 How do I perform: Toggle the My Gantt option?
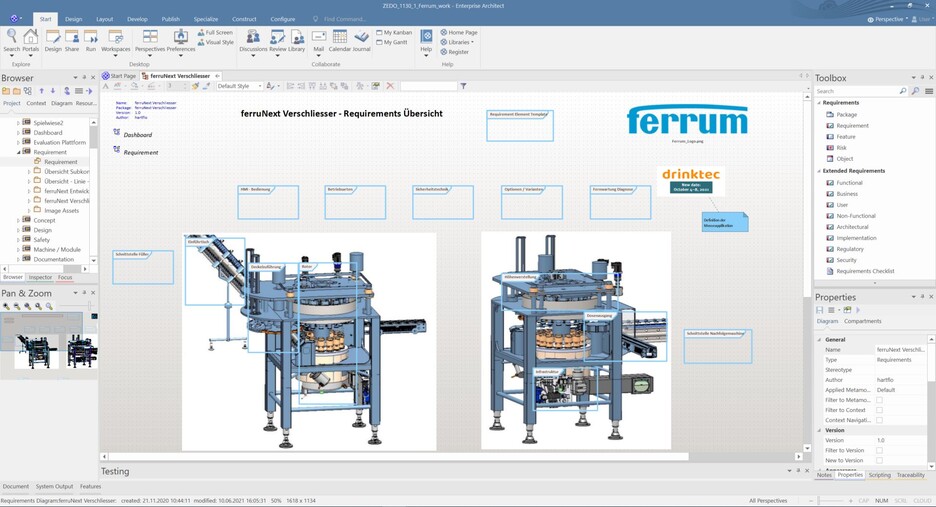pyautogui.click(x=392, y=42)
